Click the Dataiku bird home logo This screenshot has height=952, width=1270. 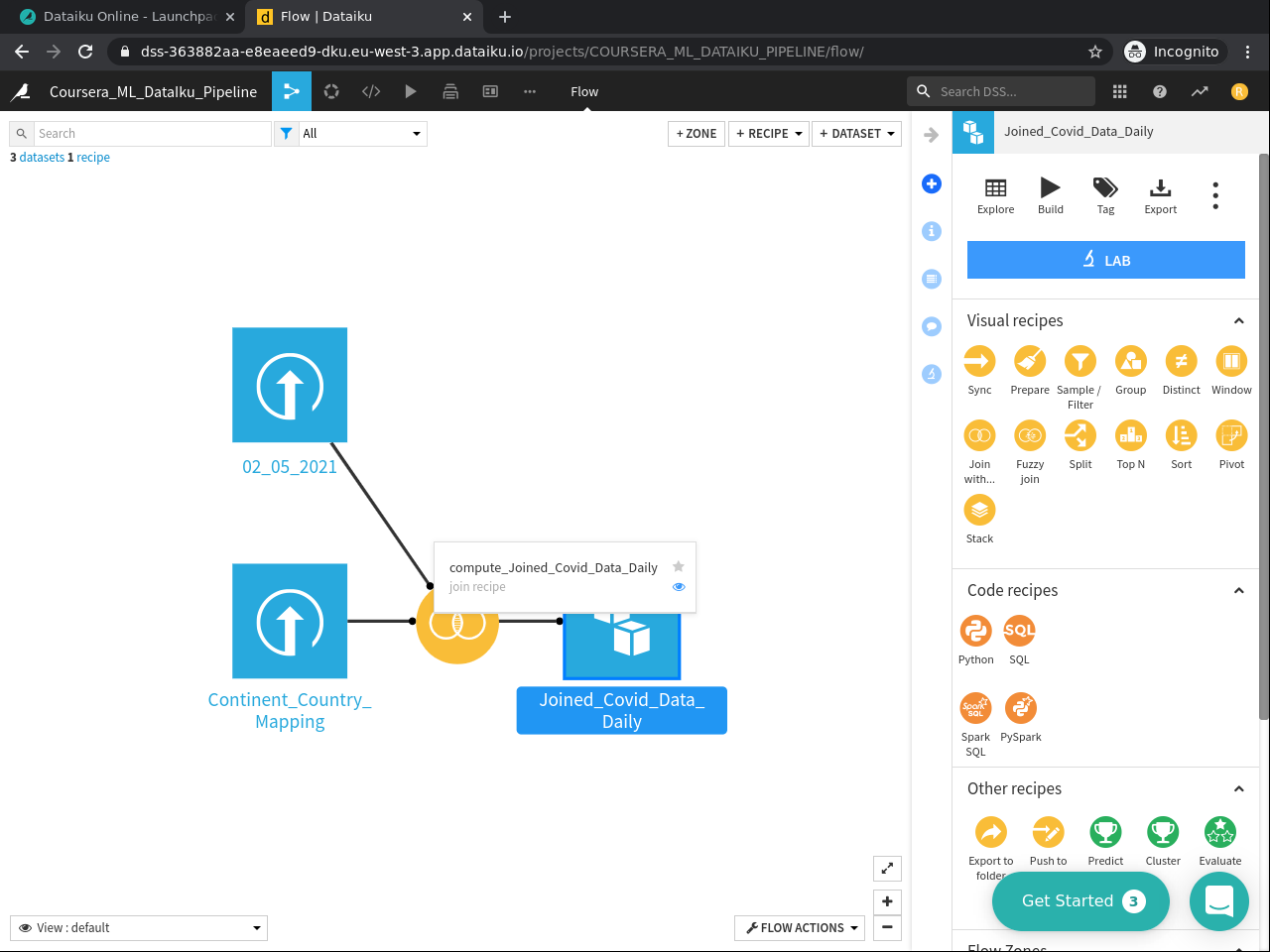(21, 91)
